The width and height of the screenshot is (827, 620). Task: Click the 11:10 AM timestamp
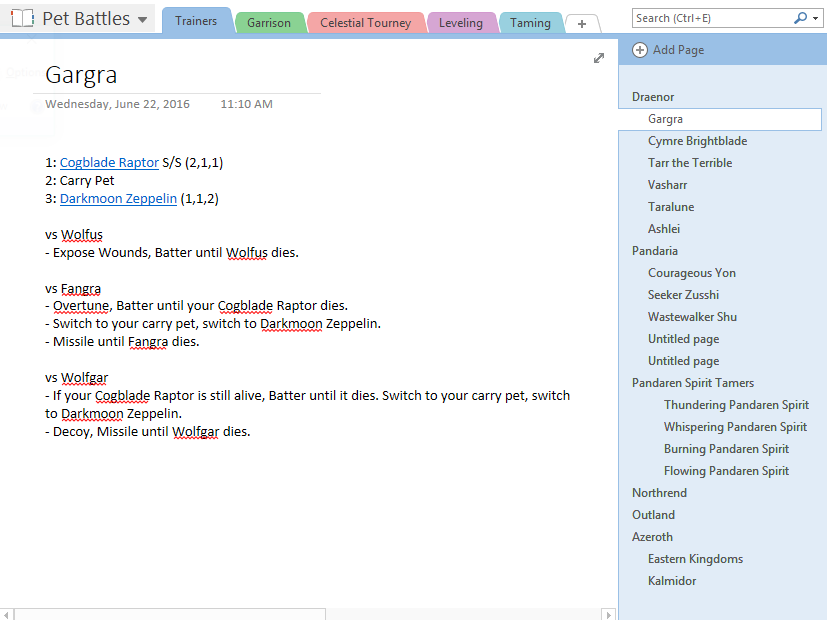[246, 104]
